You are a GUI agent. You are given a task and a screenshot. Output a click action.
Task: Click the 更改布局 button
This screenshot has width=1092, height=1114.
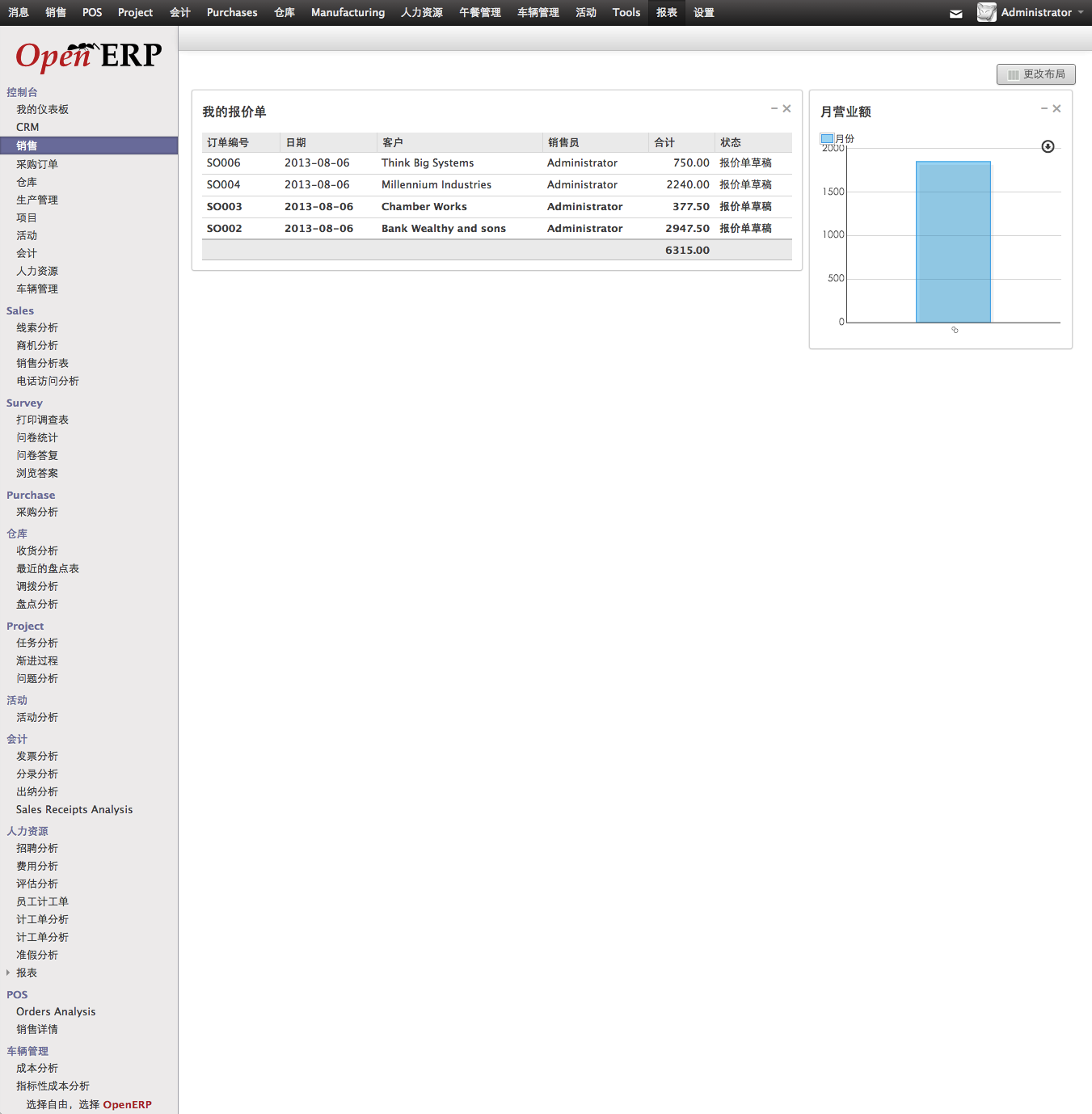point(1035,74)
